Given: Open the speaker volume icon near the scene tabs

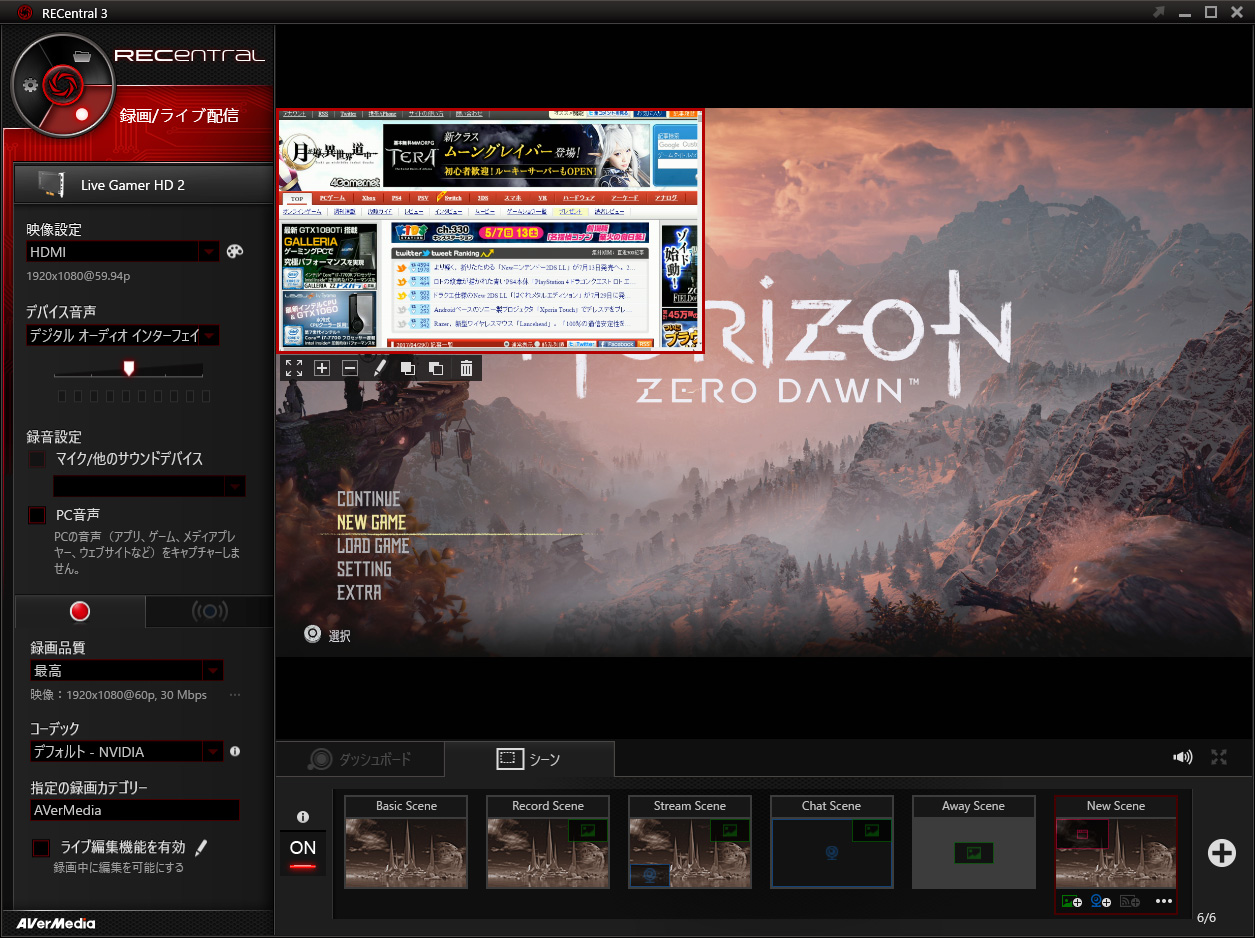Looking at the screenshot, I should [x=1183, y=757].
